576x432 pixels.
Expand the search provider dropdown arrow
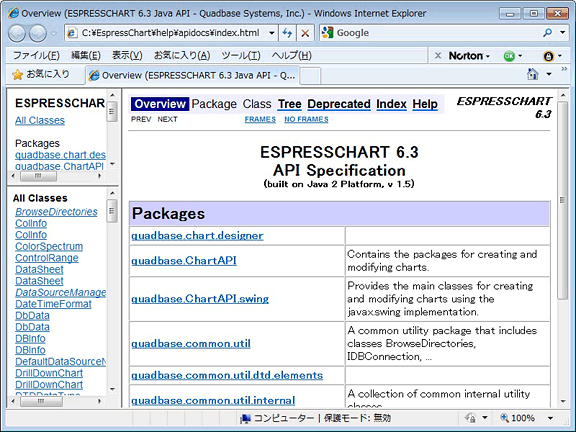pyautogui.click(x=562, y=33)
